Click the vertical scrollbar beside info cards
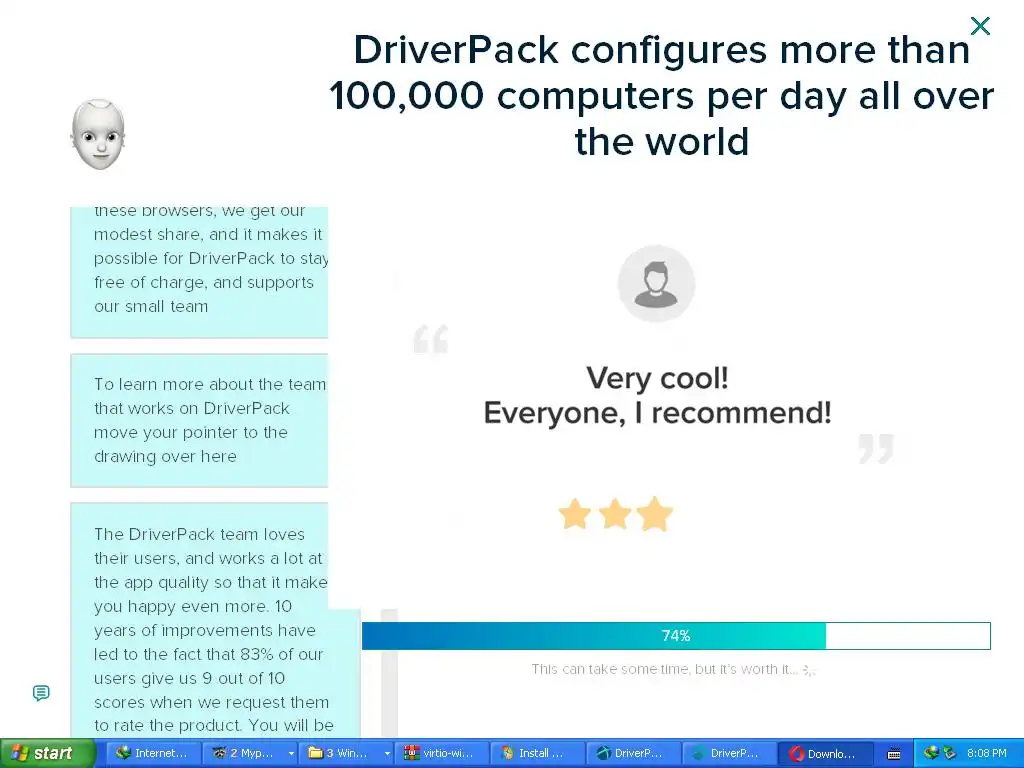Image resolution: width=1024 pixels, height=768 pixels. [389, 673]
